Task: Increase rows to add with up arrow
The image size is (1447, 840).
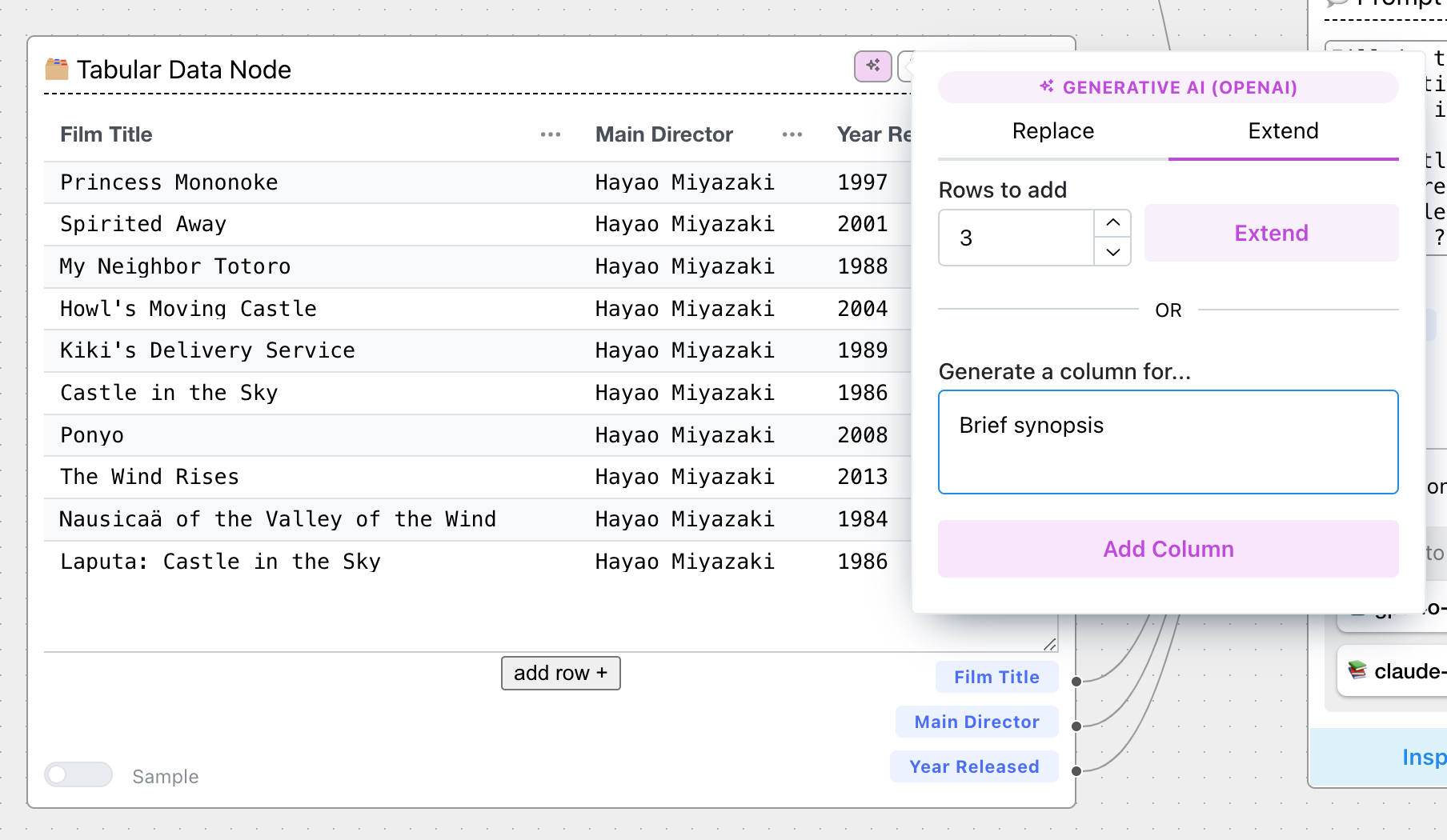Action: 1112,223
